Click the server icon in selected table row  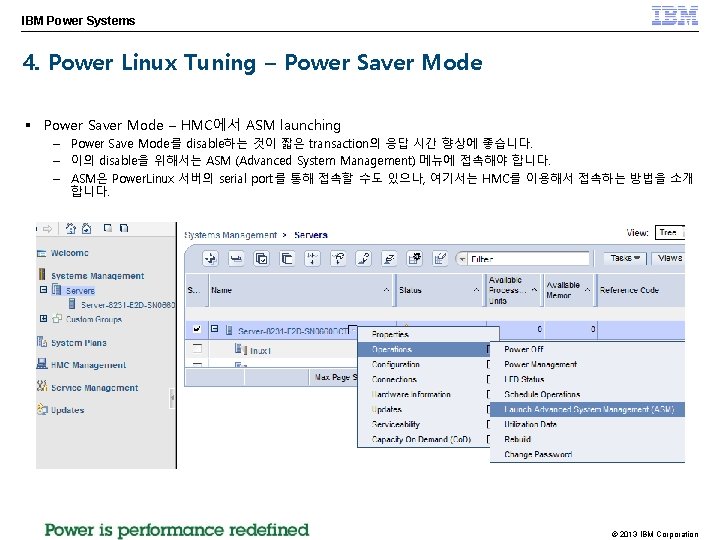point(229,330)
